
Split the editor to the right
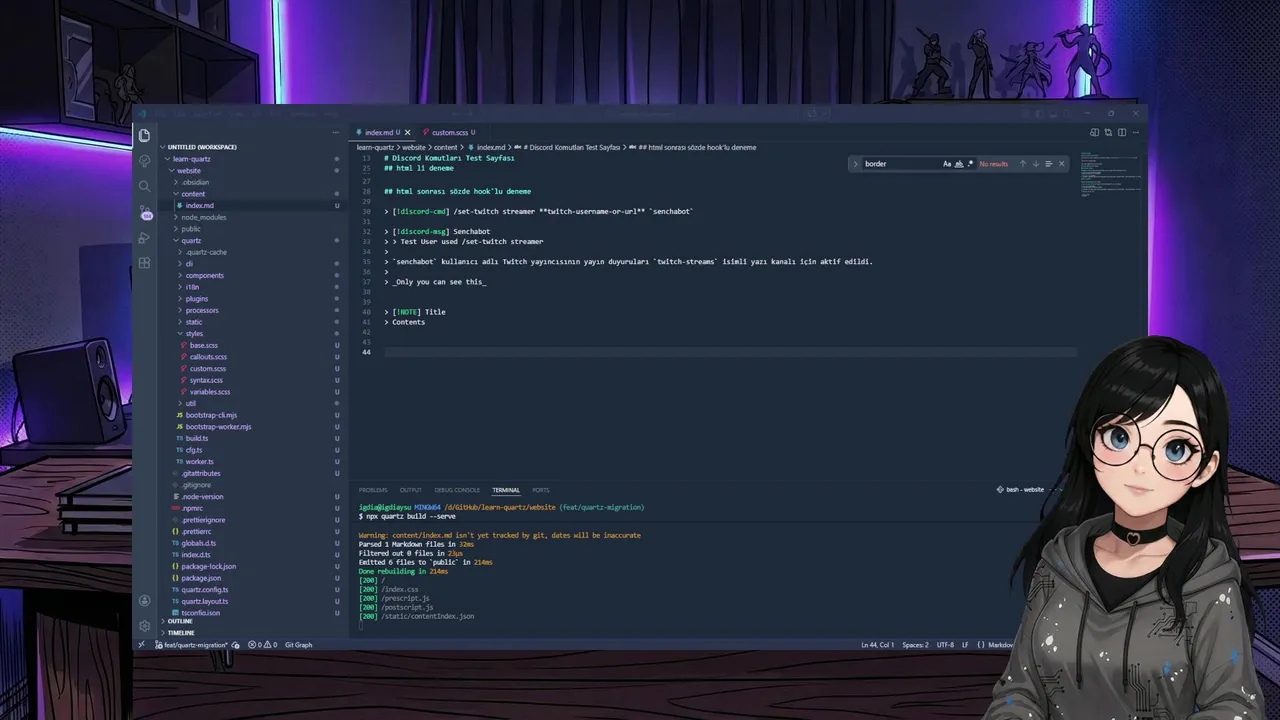[x=1122, y=132]
